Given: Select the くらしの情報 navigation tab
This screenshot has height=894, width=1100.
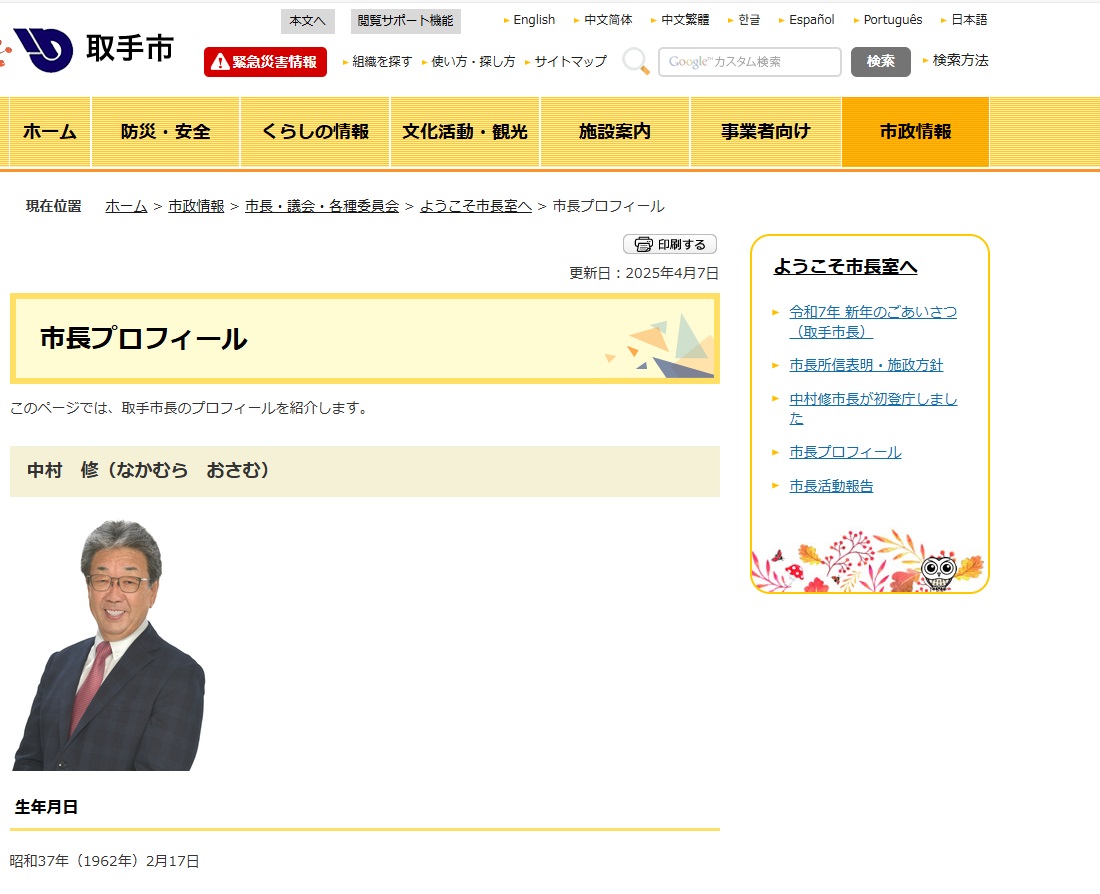Looking at the screenshot, I should 315,132.
